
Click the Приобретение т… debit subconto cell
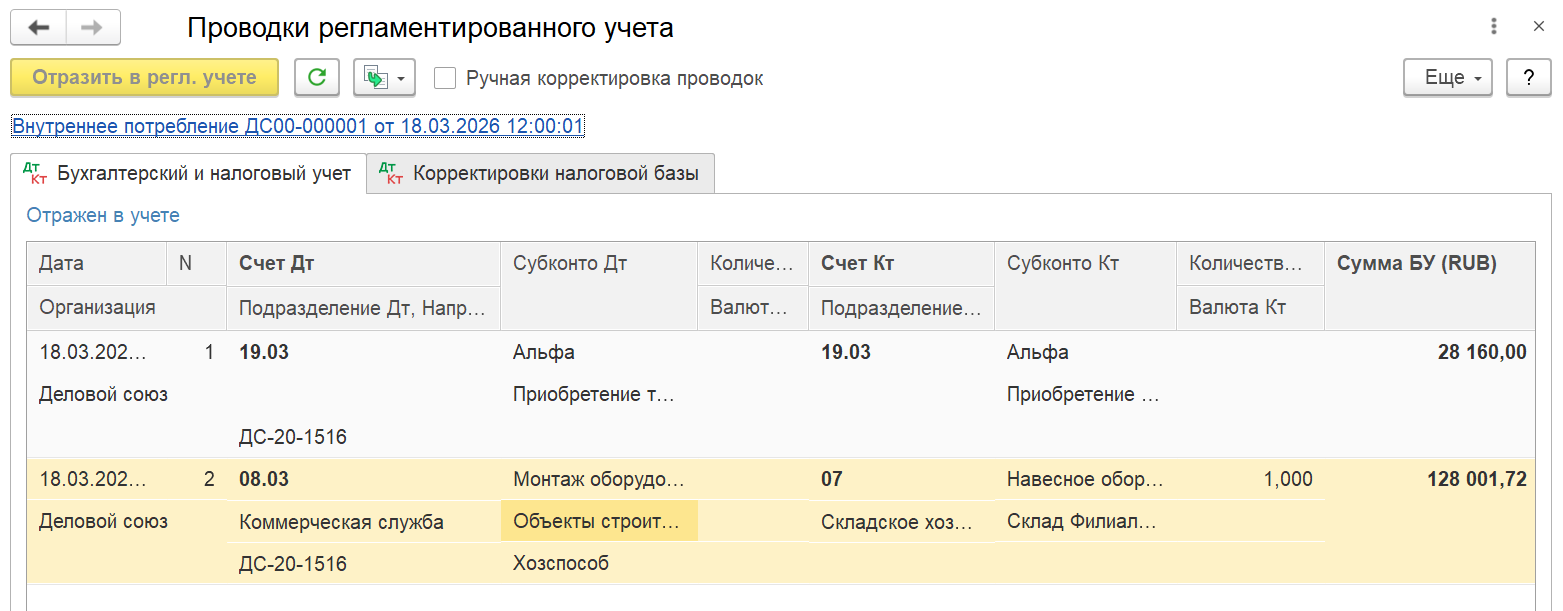(x=598, y=394)
